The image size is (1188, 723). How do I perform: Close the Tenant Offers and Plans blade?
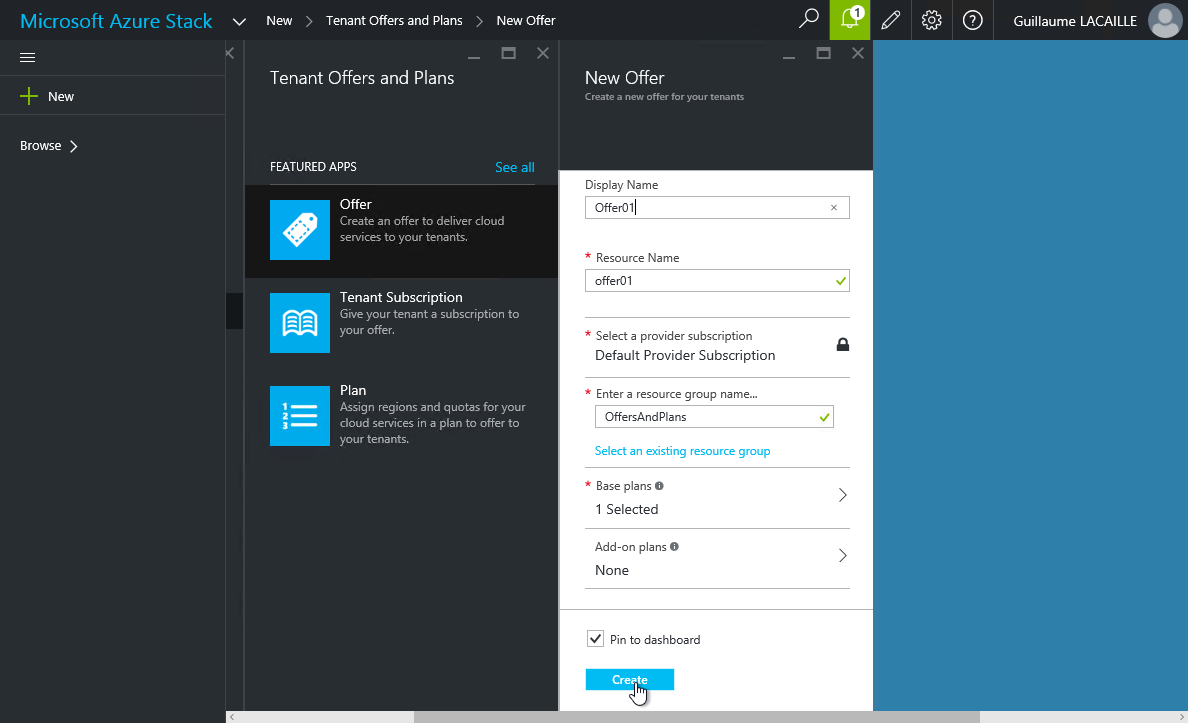pyautogui.click(x=542, y=53)
